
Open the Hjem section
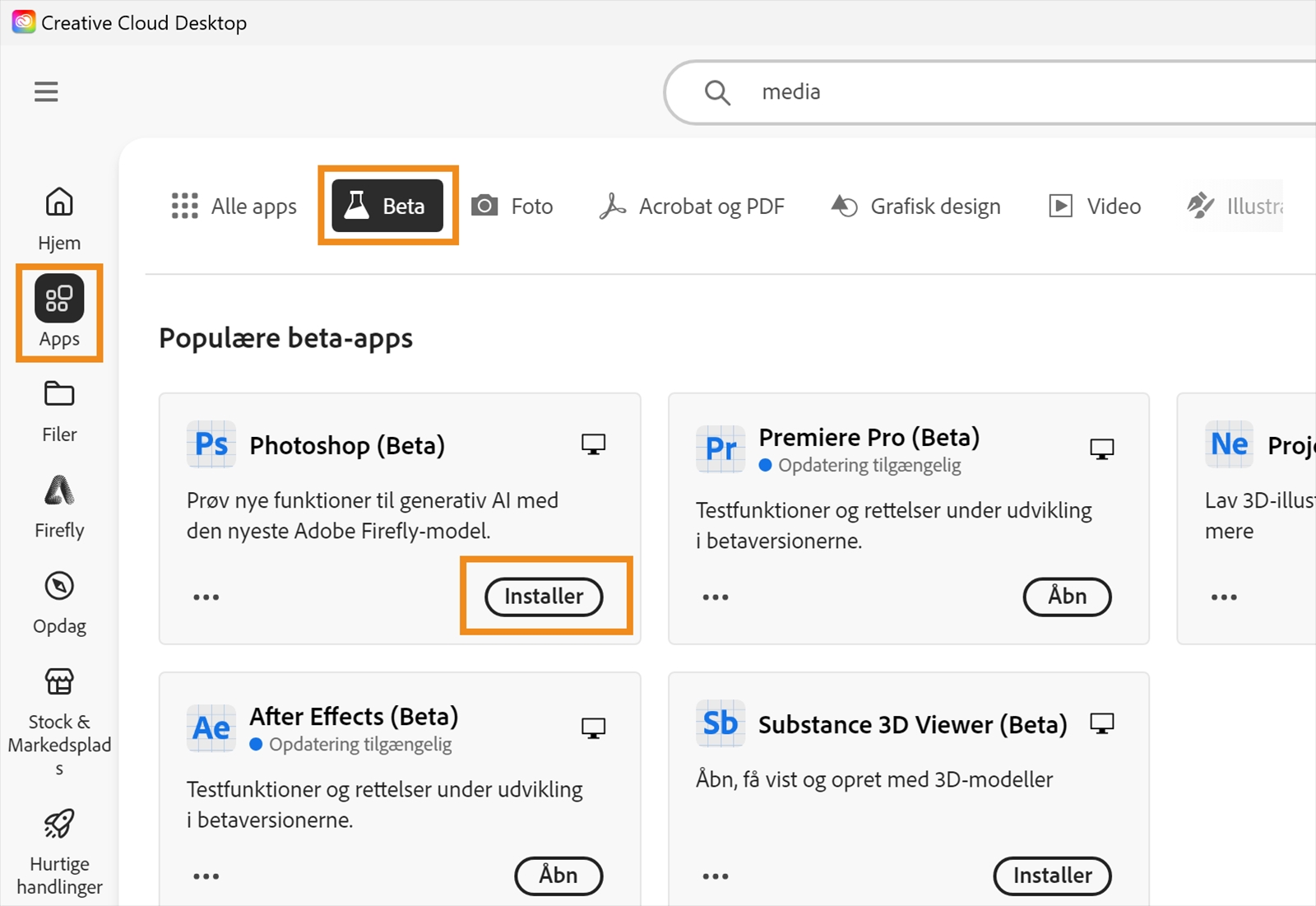(58, 216)
